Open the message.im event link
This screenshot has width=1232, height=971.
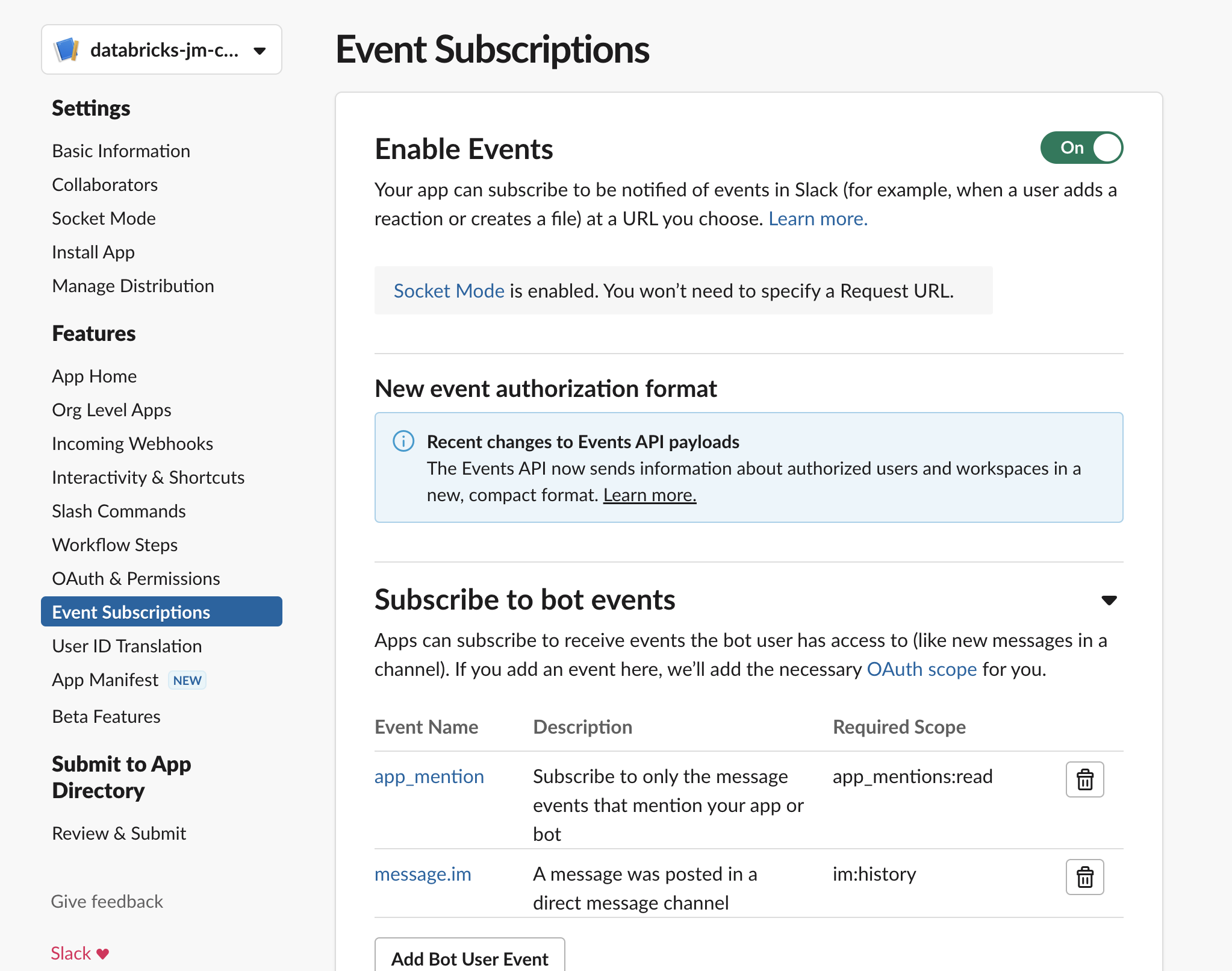coord(423,874)
